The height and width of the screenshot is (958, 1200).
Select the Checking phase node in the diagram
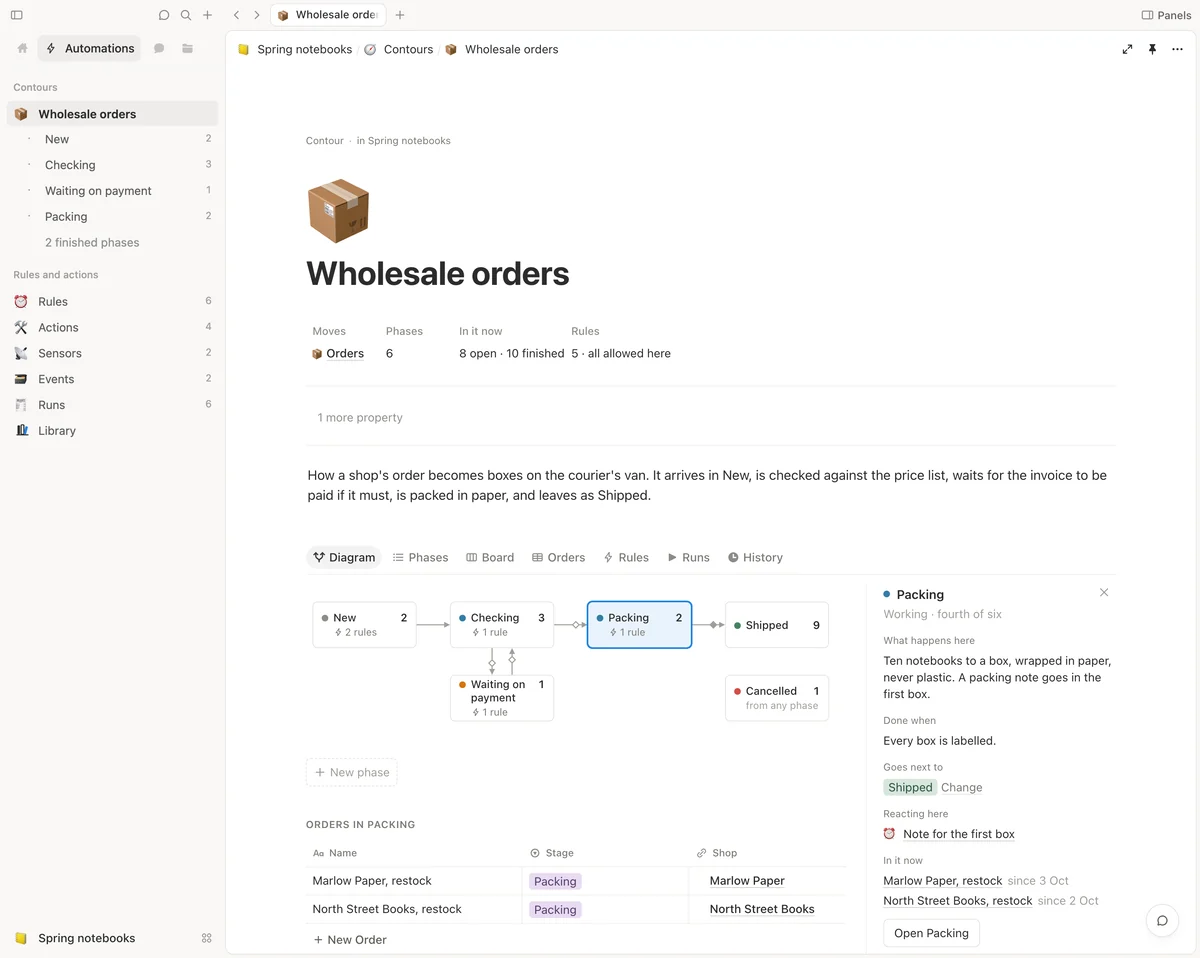click(x=502, y=625)
